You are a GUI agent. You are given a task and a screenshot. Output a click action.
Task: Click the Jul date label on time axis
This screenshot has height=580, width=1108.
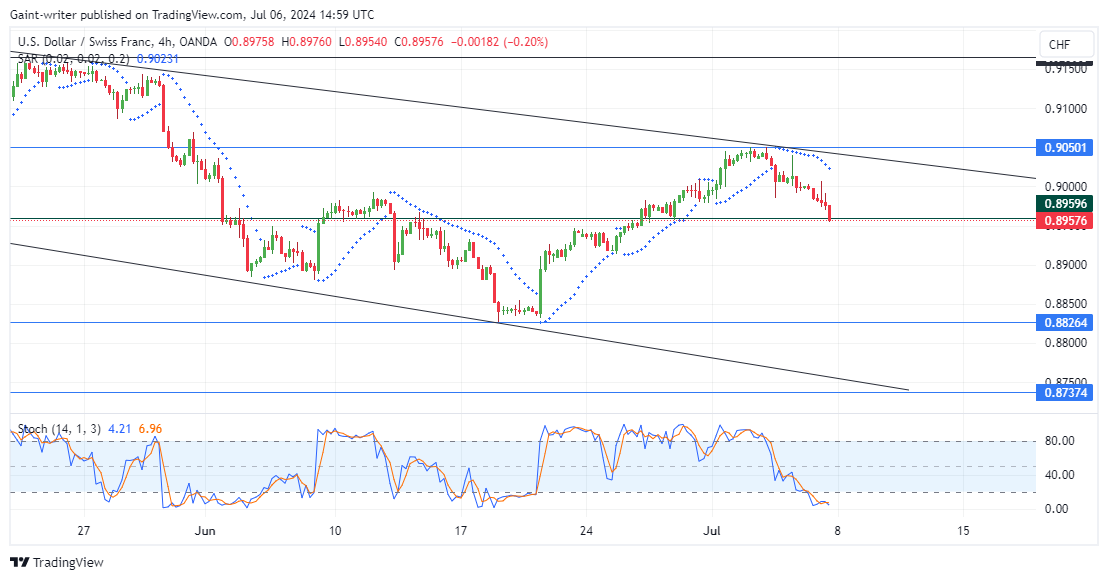tap(712, 531)
